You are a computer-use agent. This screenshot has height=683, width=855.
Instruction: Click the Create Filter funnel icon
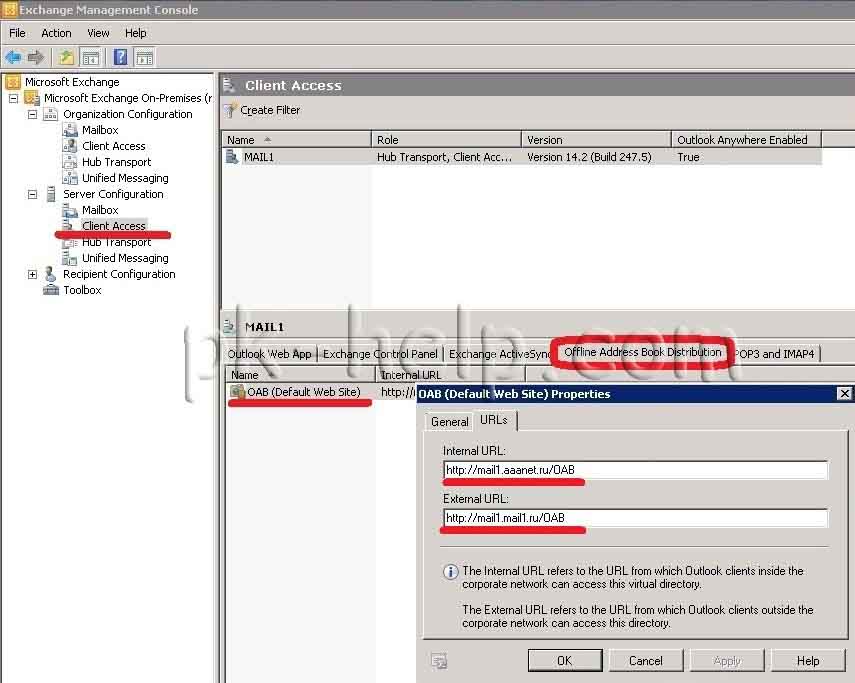[x=231, y=110]
